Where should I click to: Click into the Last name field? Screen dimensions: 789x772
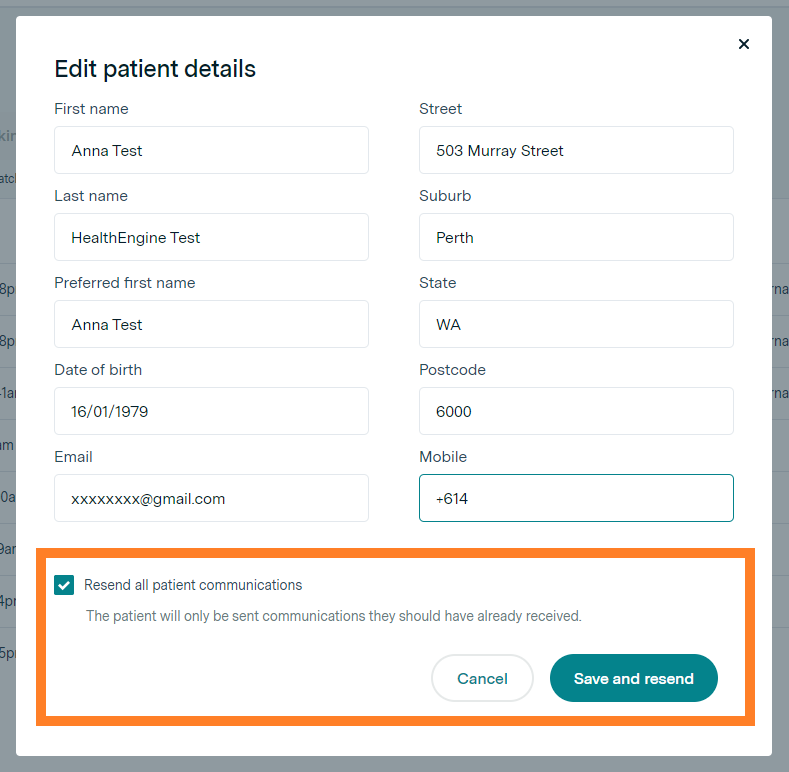211,237
